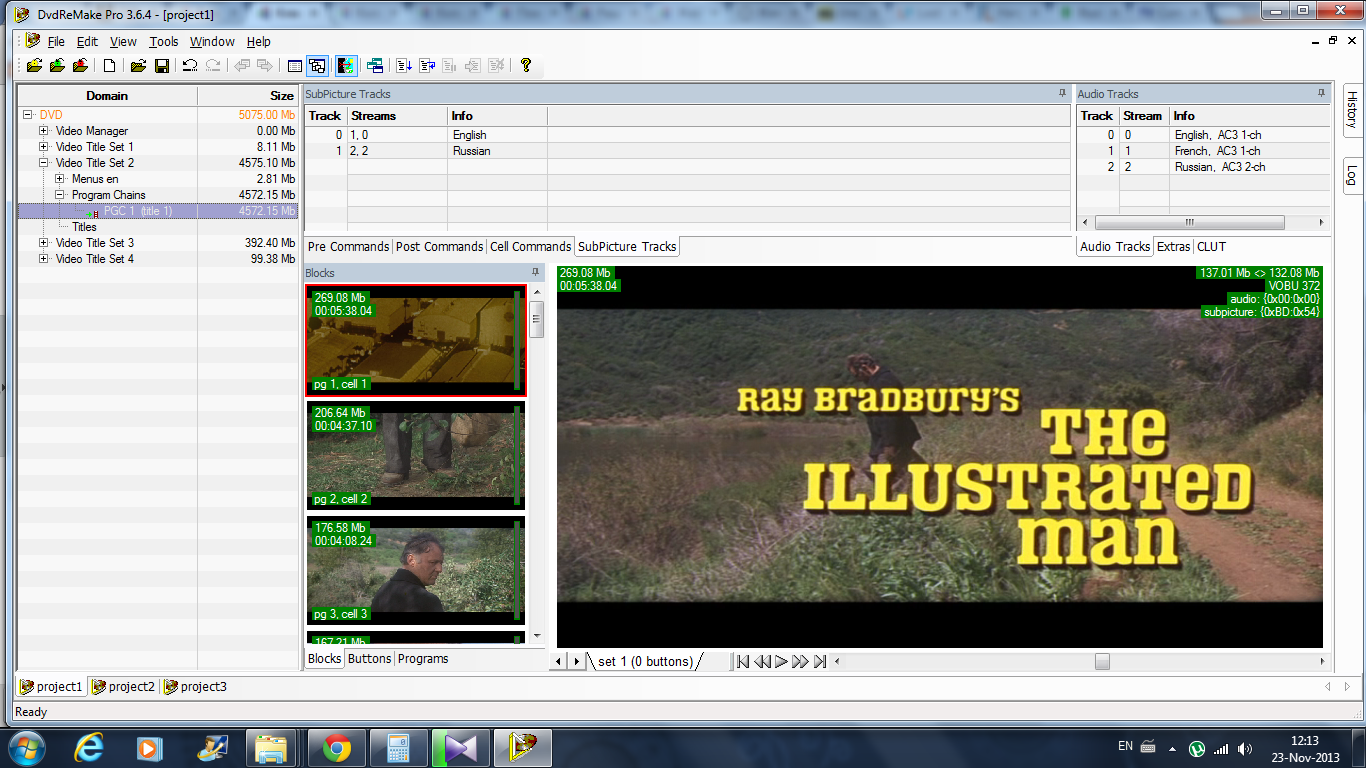Collapse the Program Chains node
1366x768 pixels.
click(x=60, y=195)
